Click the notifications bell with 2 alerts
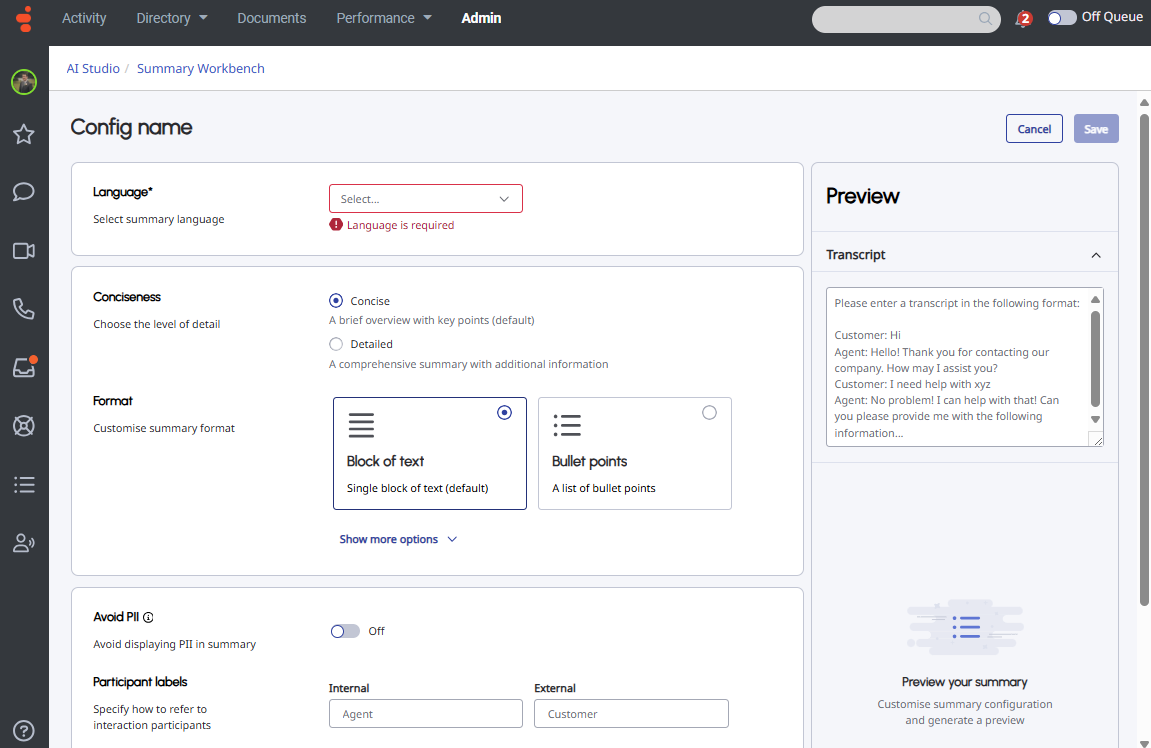Viewport: 1151px width, 748px height. (x=1022, y=19)
